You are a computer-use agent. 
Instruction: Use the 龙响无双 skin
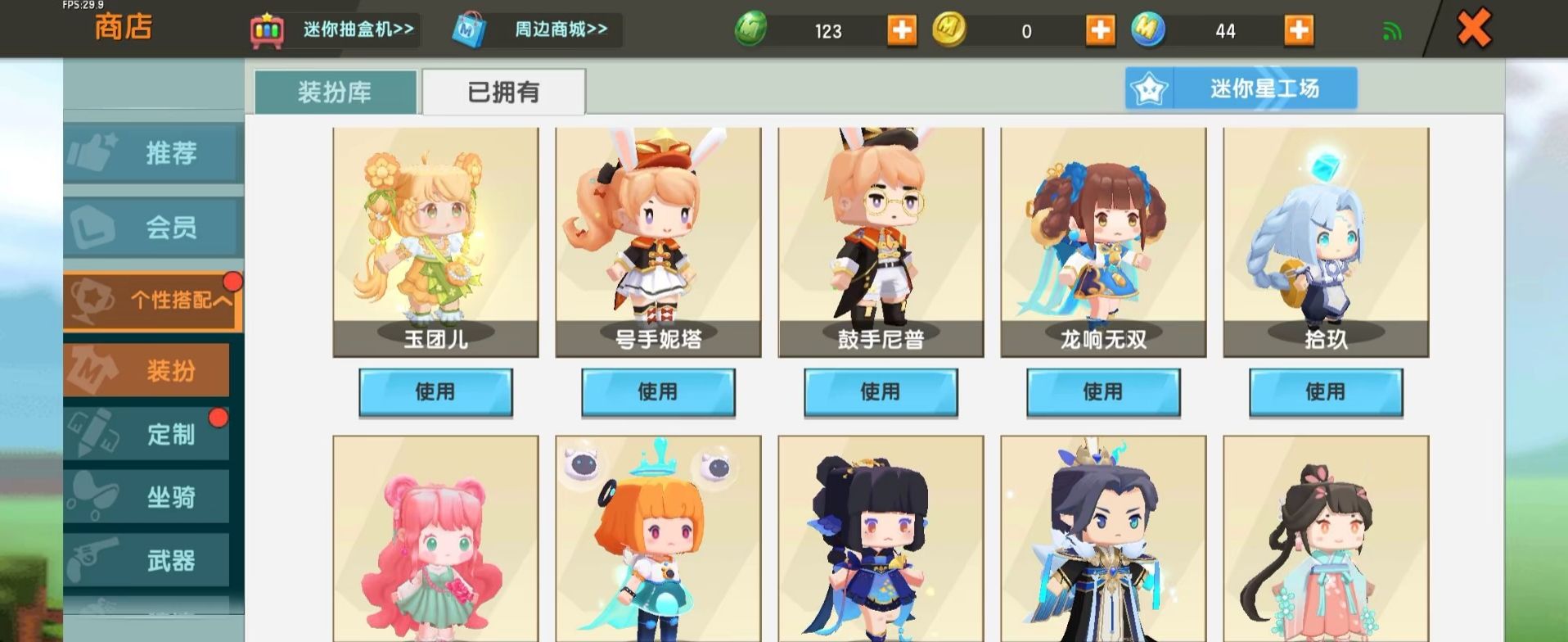[x=1103, y=392]
